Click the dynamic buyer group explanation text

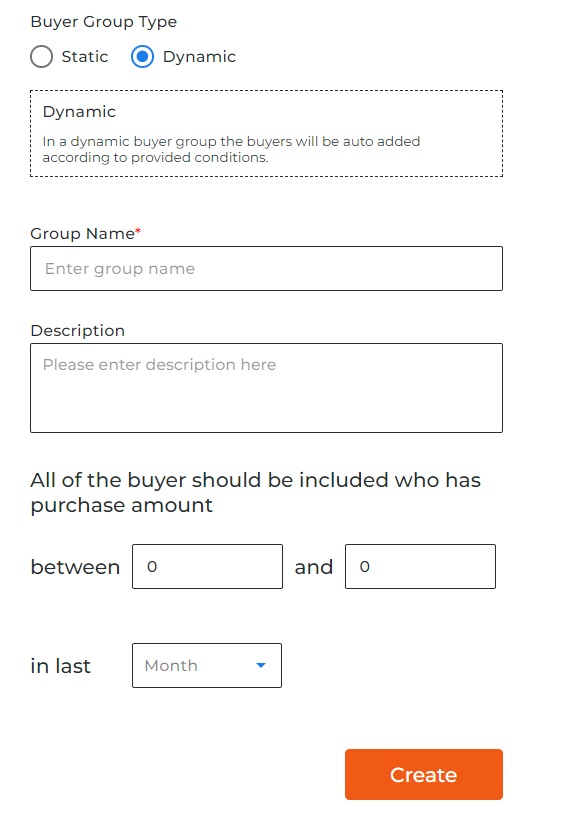point(231,149)
